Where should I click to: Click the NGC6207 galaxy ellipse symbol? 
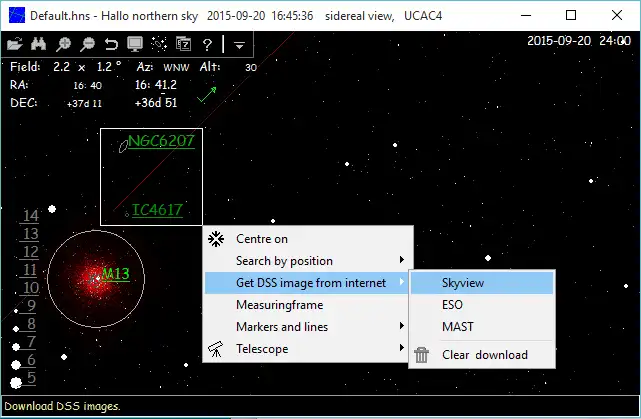pyautogui.click(x=123, y=146)
